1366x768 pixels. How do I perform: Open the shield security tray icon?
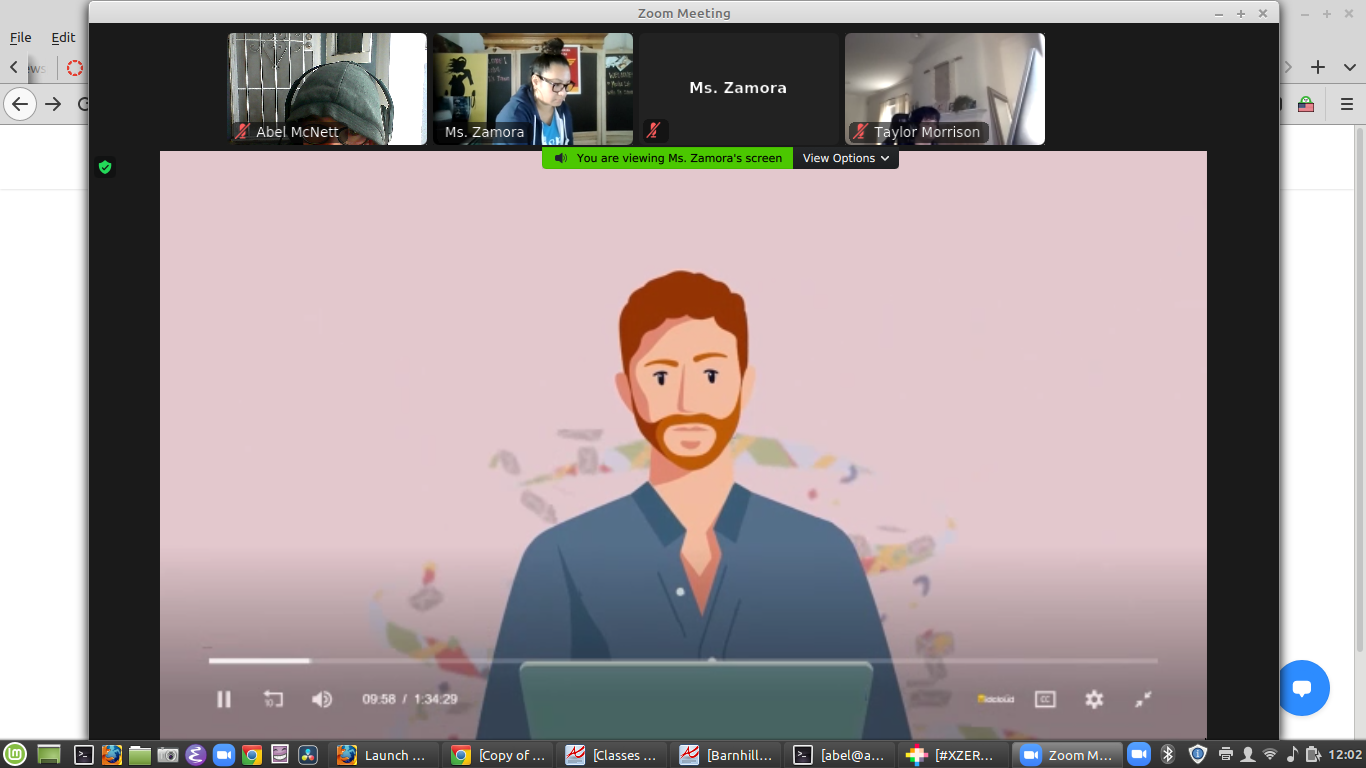(1197, 754)
